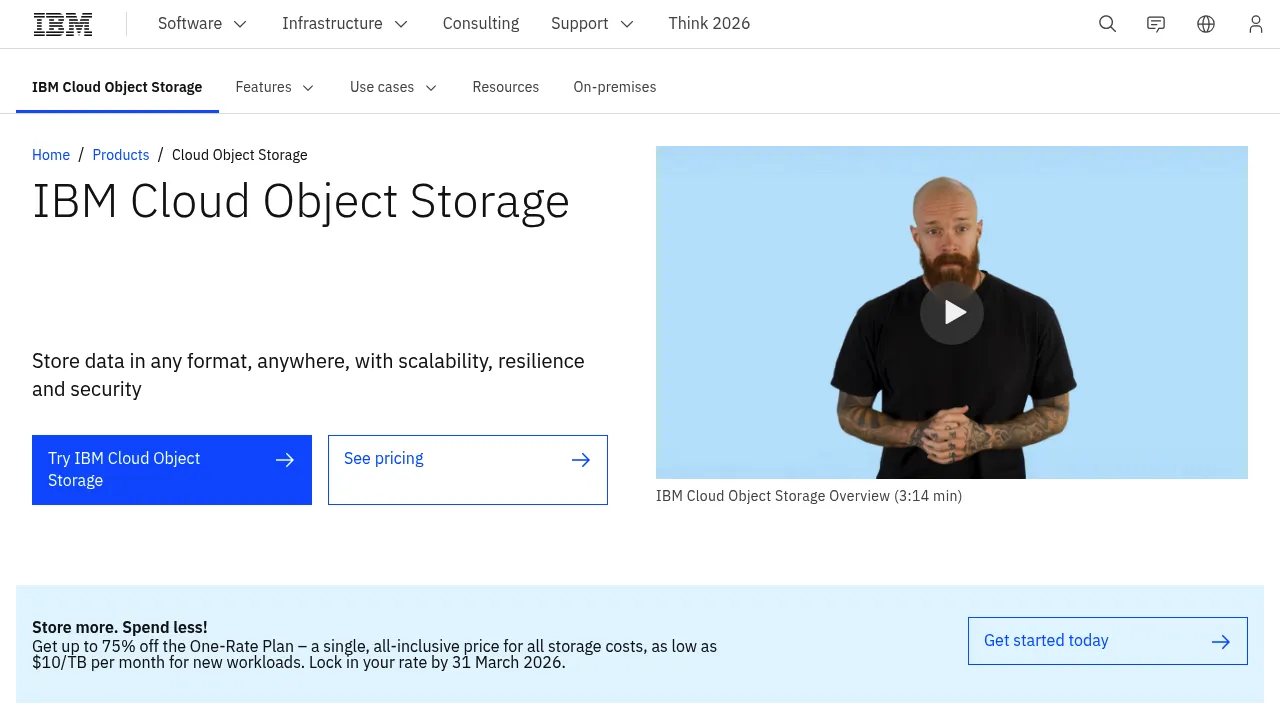The width and height of the screenshot is (1280, 720).
Task: Open the Consulting menu item
Action: click(x=481, y=24)
